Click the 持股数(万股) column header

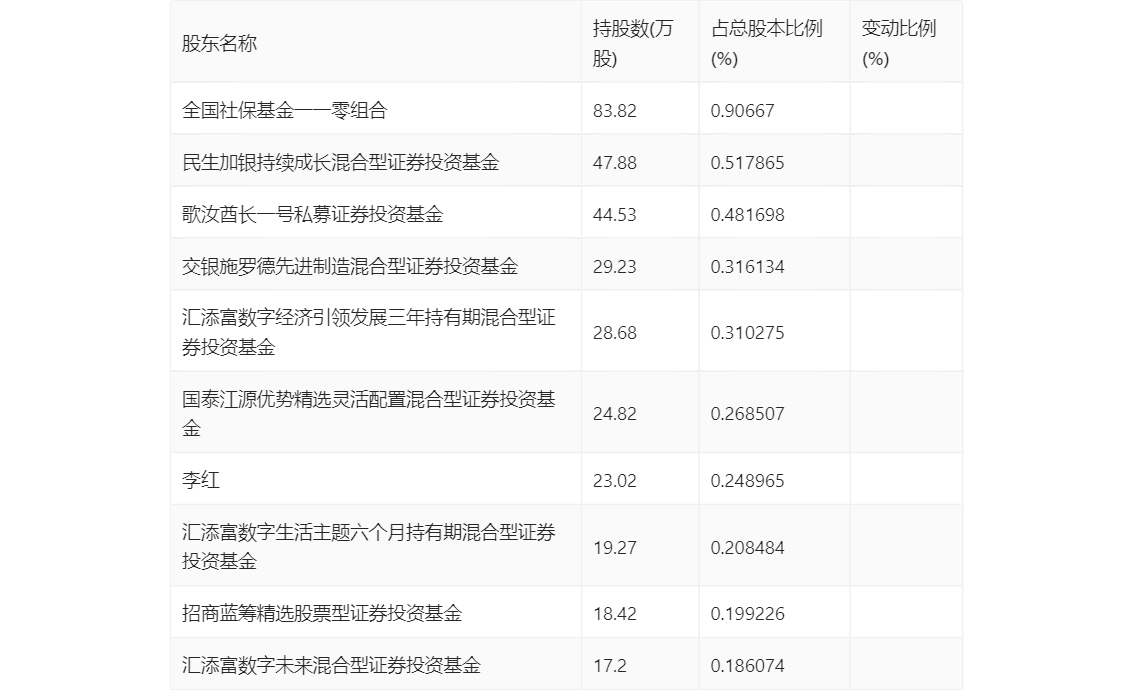[633, 43]
